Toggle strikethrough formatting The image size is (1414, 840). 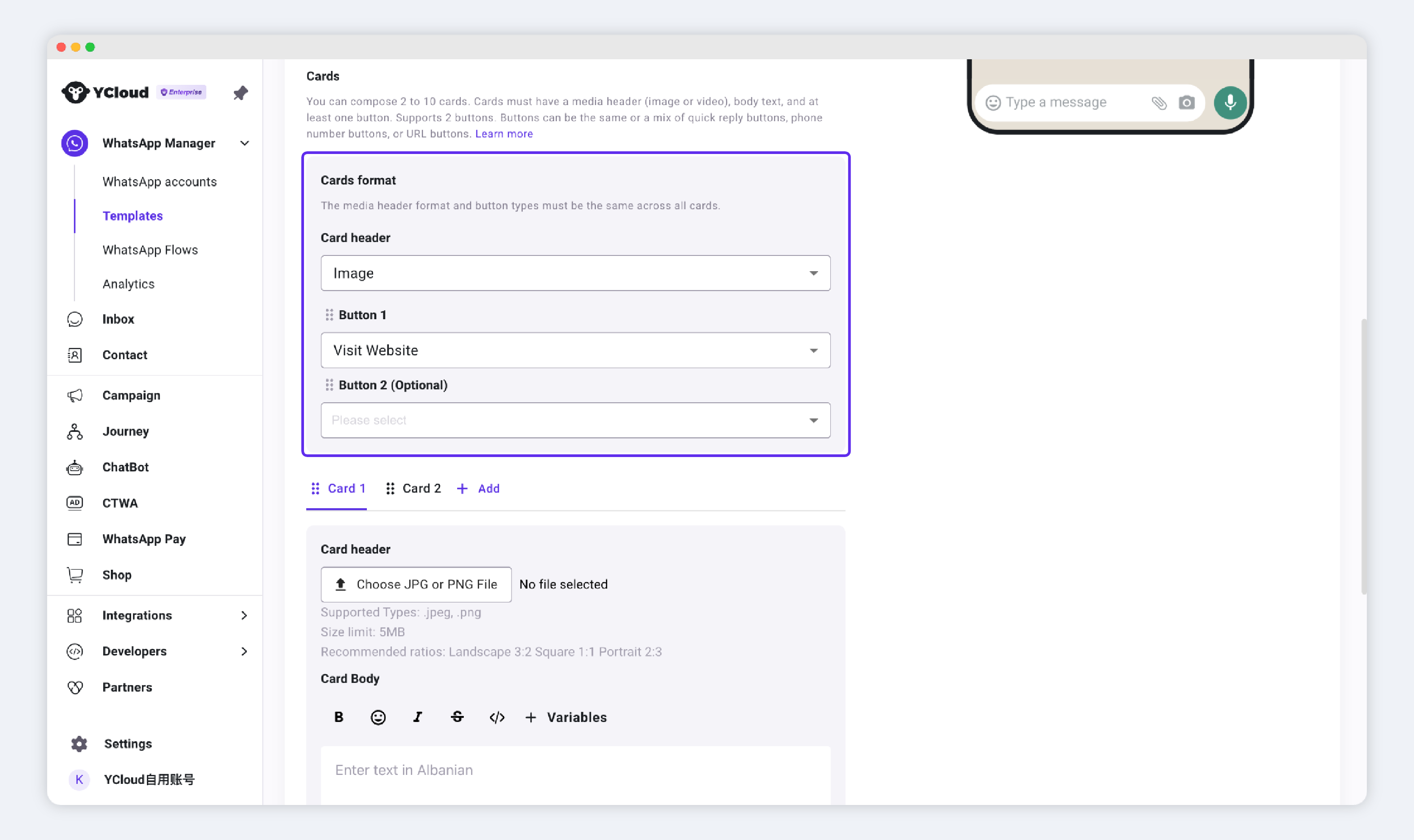pos(458,717)
